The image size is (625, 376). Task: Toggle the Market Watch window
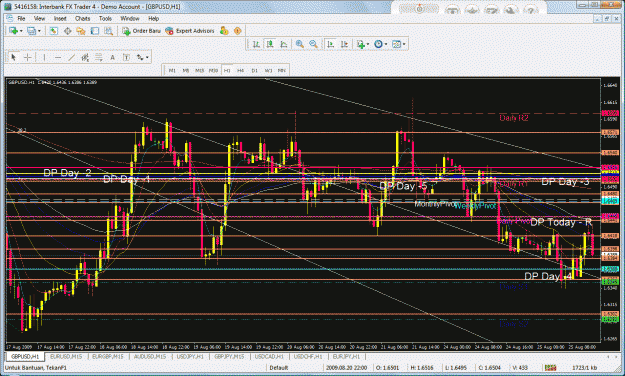[x=53, y=31]
